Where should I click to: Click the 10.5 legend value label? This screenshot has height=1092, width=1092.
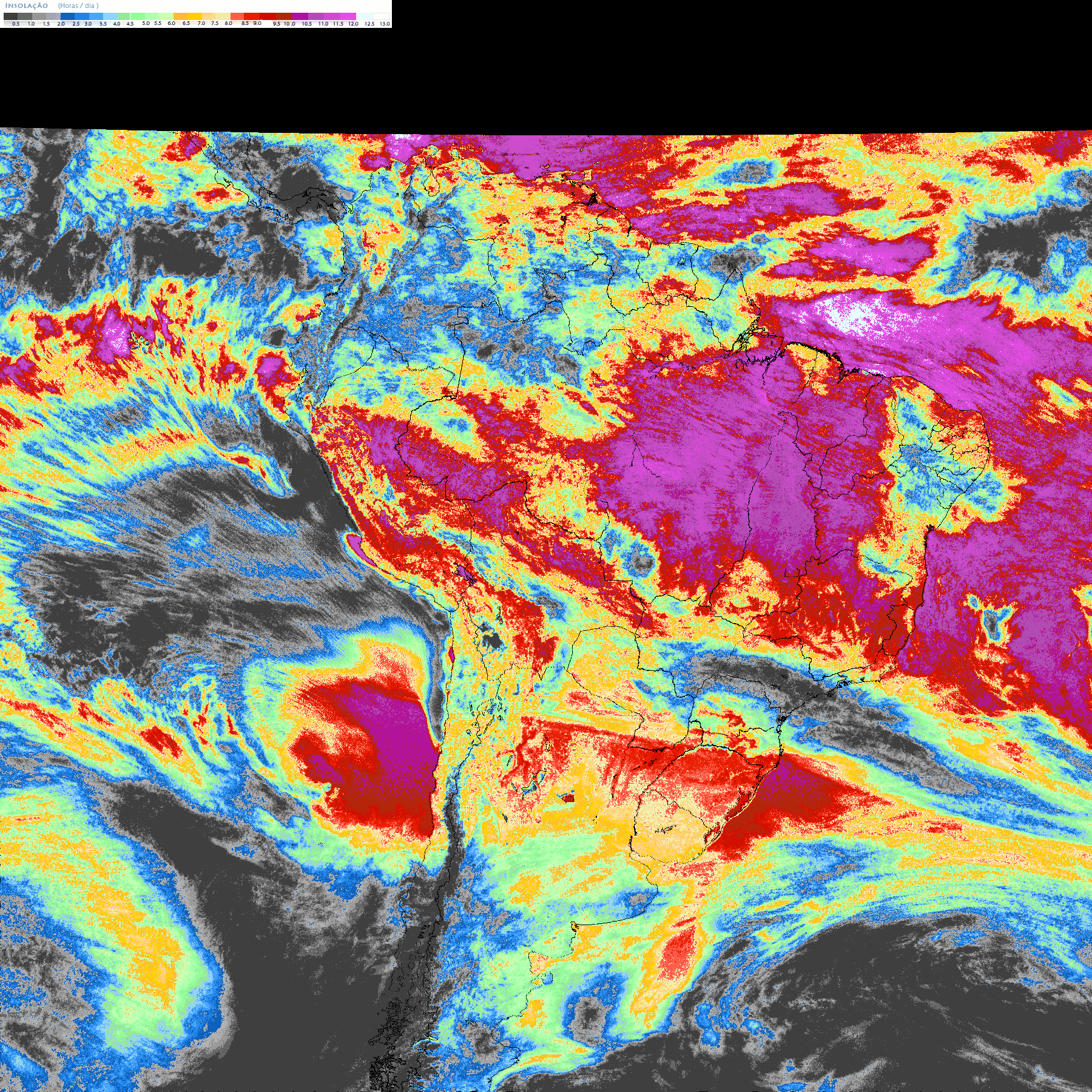(x=307, y=24)
